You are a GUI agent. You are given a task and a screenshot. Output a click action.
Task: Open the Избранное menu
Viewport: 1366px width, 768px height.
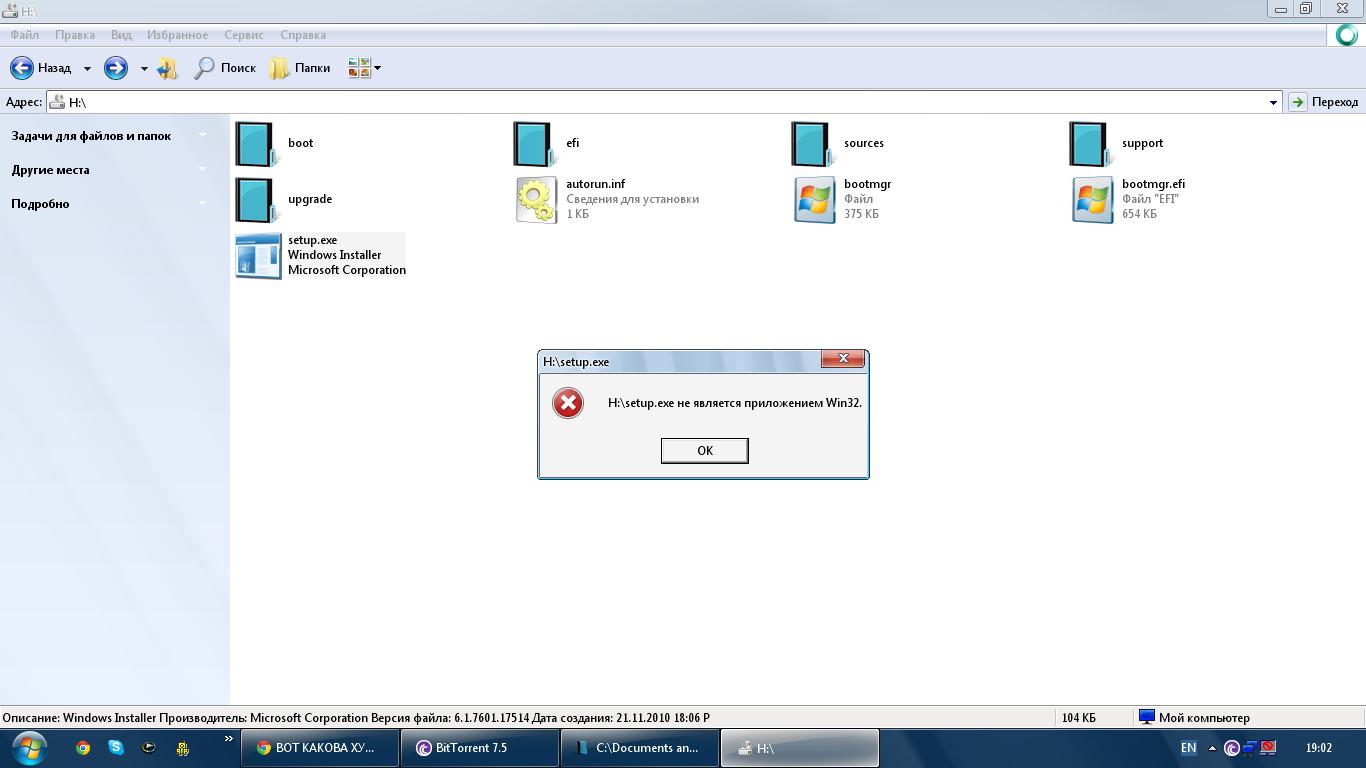(x=177, y=35)
